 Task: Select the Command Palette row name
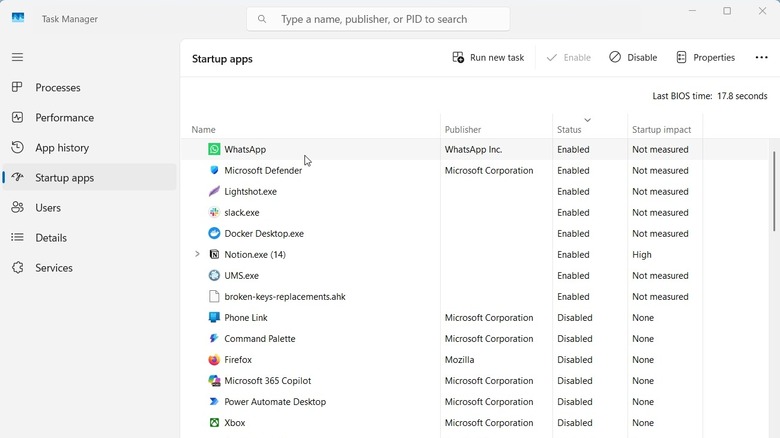coord(260,338)
